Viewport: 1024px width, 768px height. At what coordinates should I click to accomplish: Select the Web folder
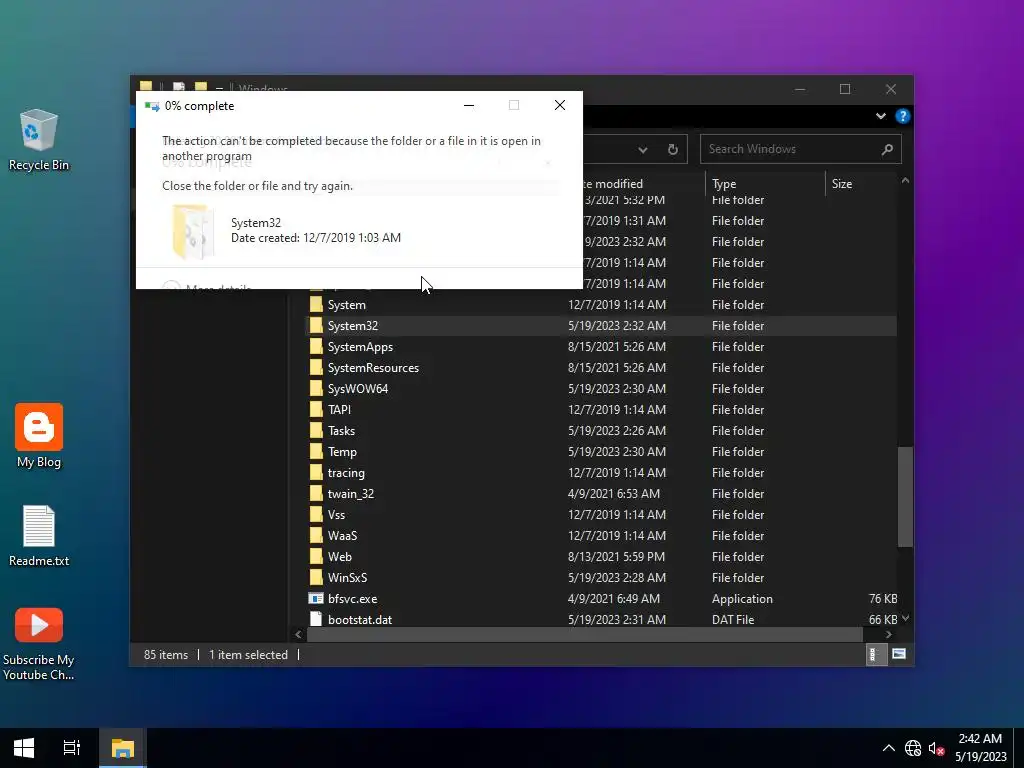tap(339, 557)
